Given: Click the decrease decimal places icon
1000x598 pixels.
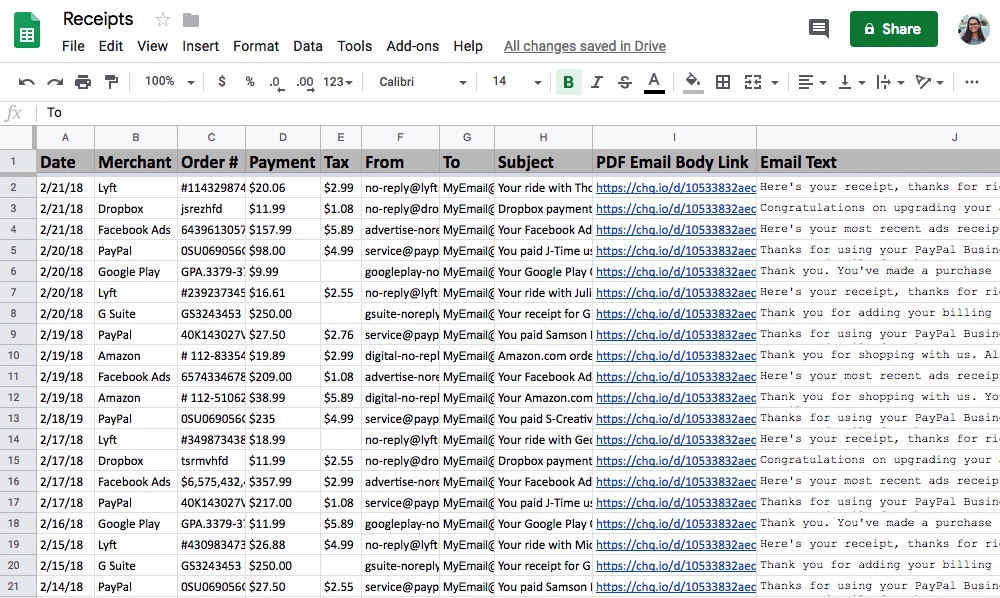Looking at the screenshot, I should (276, 82).
